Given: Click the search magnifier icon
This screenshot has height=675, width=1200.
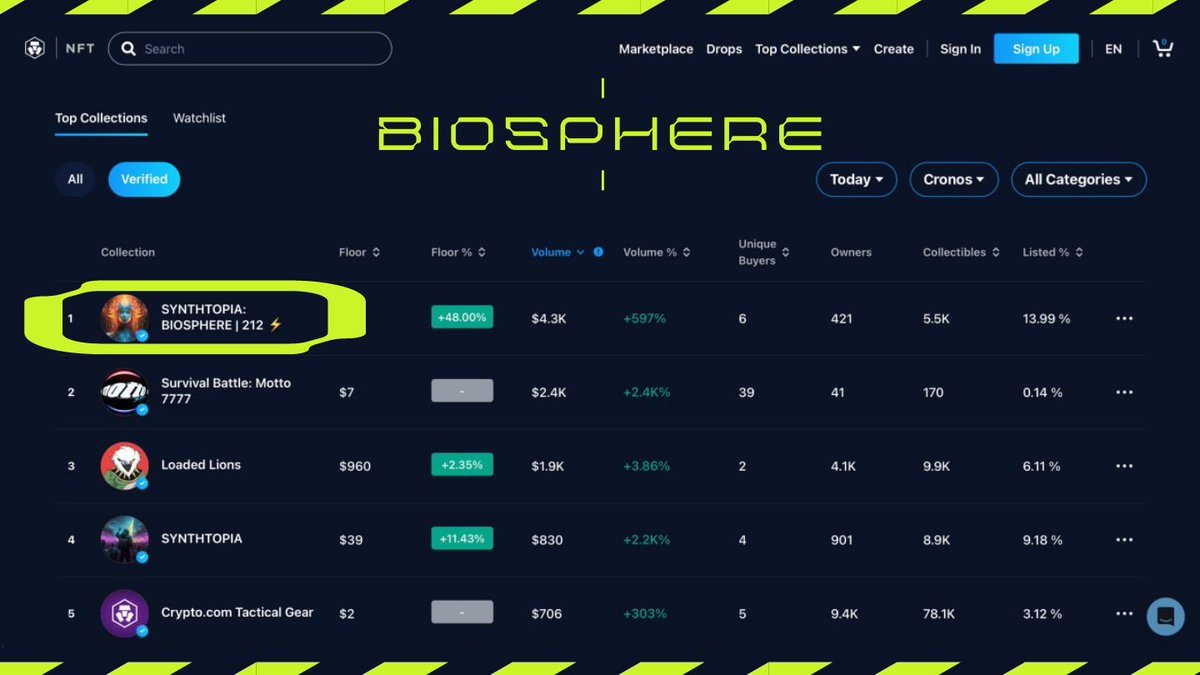Looking at the screenshot, I should pyautogui.click(x=127, y=48).
